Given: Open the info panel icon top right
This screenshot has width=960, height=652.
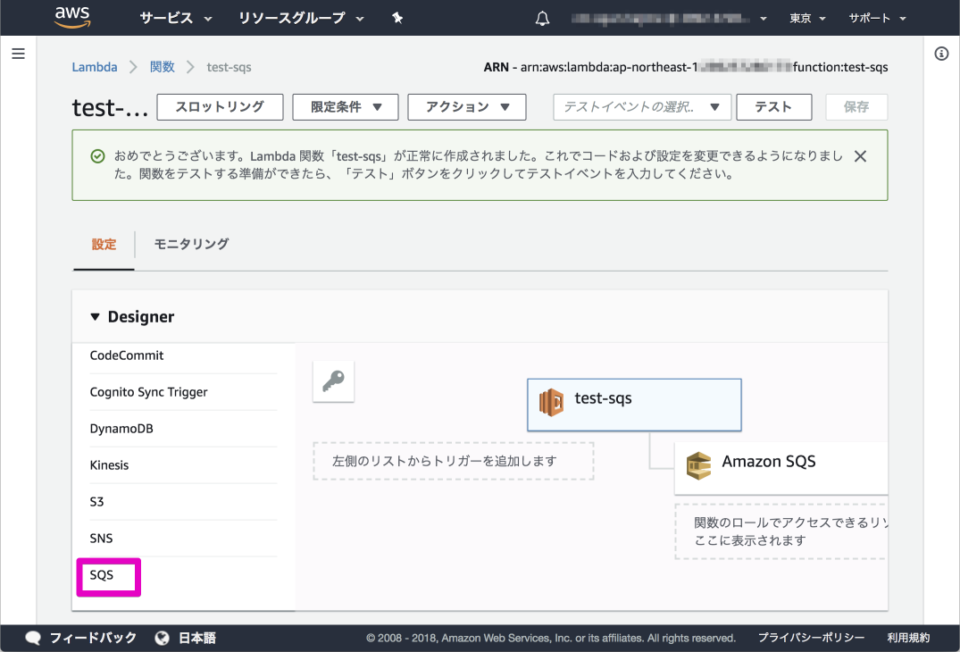Looking at the screenshot, I should (x=941, y=55).
